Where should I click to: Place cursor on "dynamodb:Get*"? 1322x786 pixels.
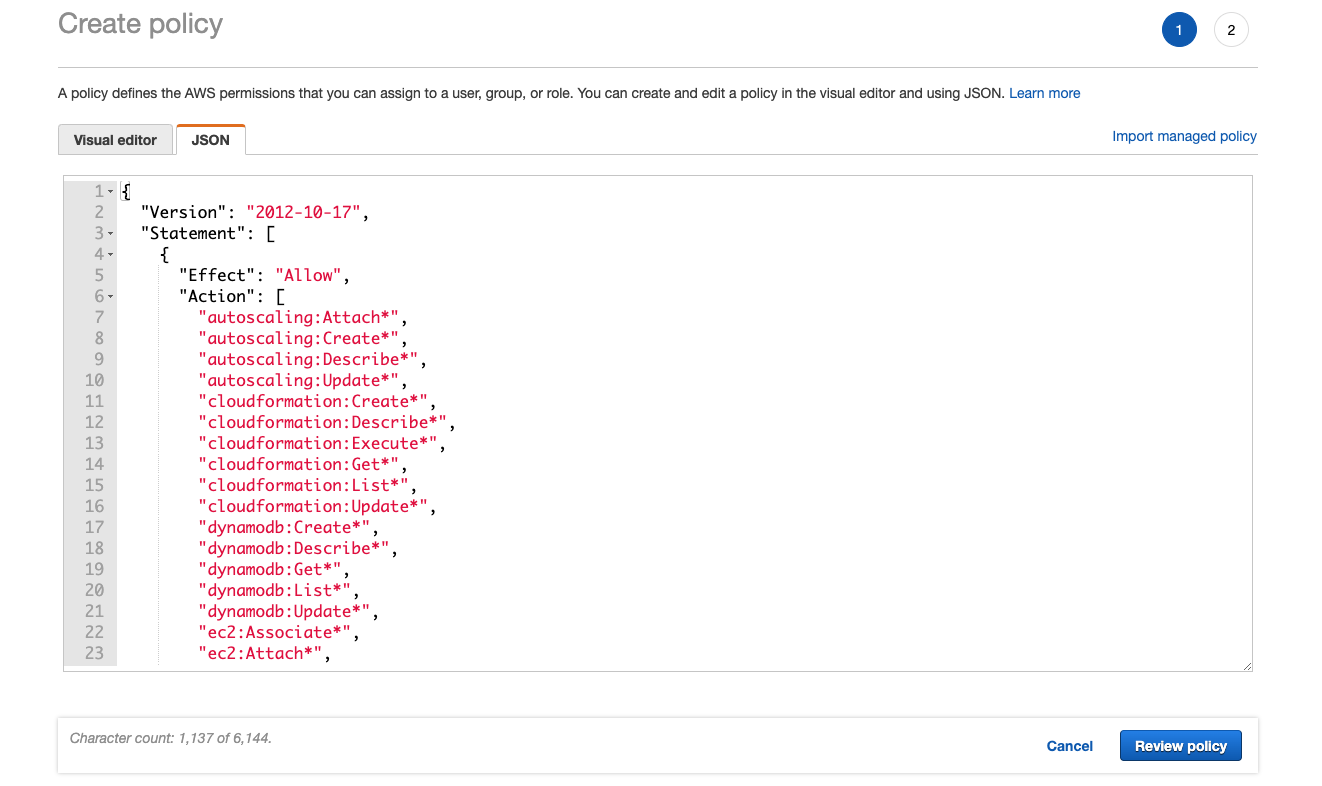tap(270, 569)
